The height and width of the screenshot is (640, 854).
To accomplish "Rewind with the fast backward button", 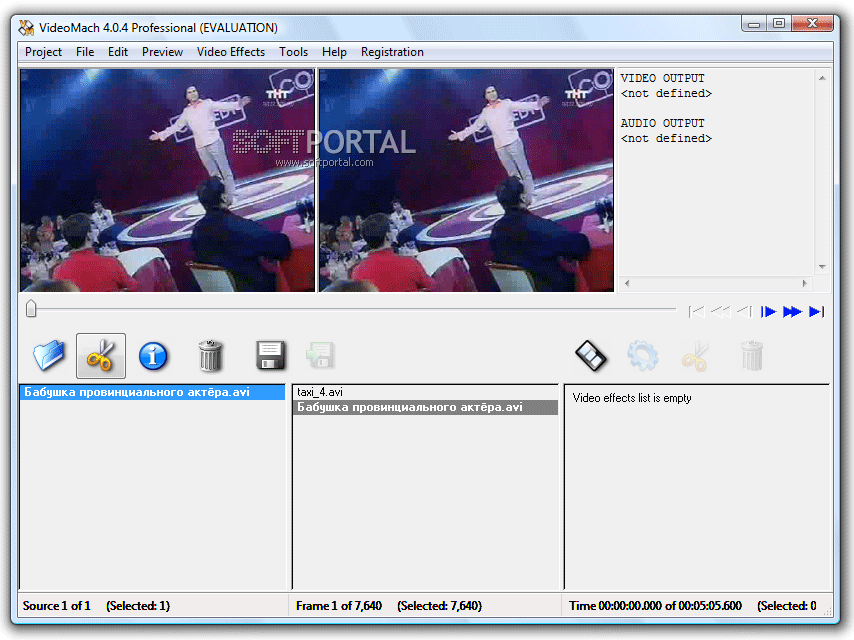I will point(721,312).
